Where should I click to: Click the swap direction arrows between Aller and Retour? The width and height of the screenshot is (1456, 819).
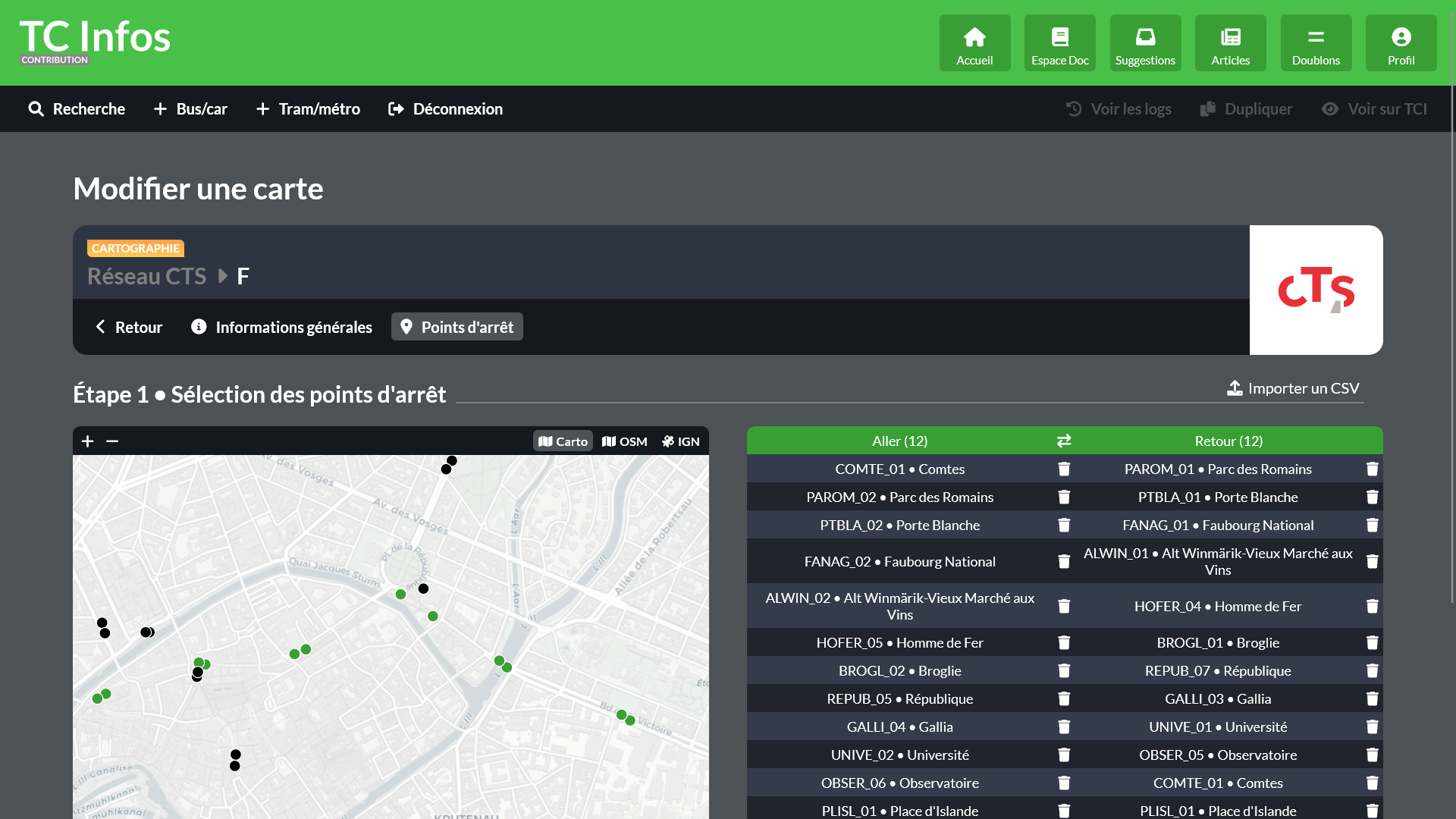tap(1063, 441)
